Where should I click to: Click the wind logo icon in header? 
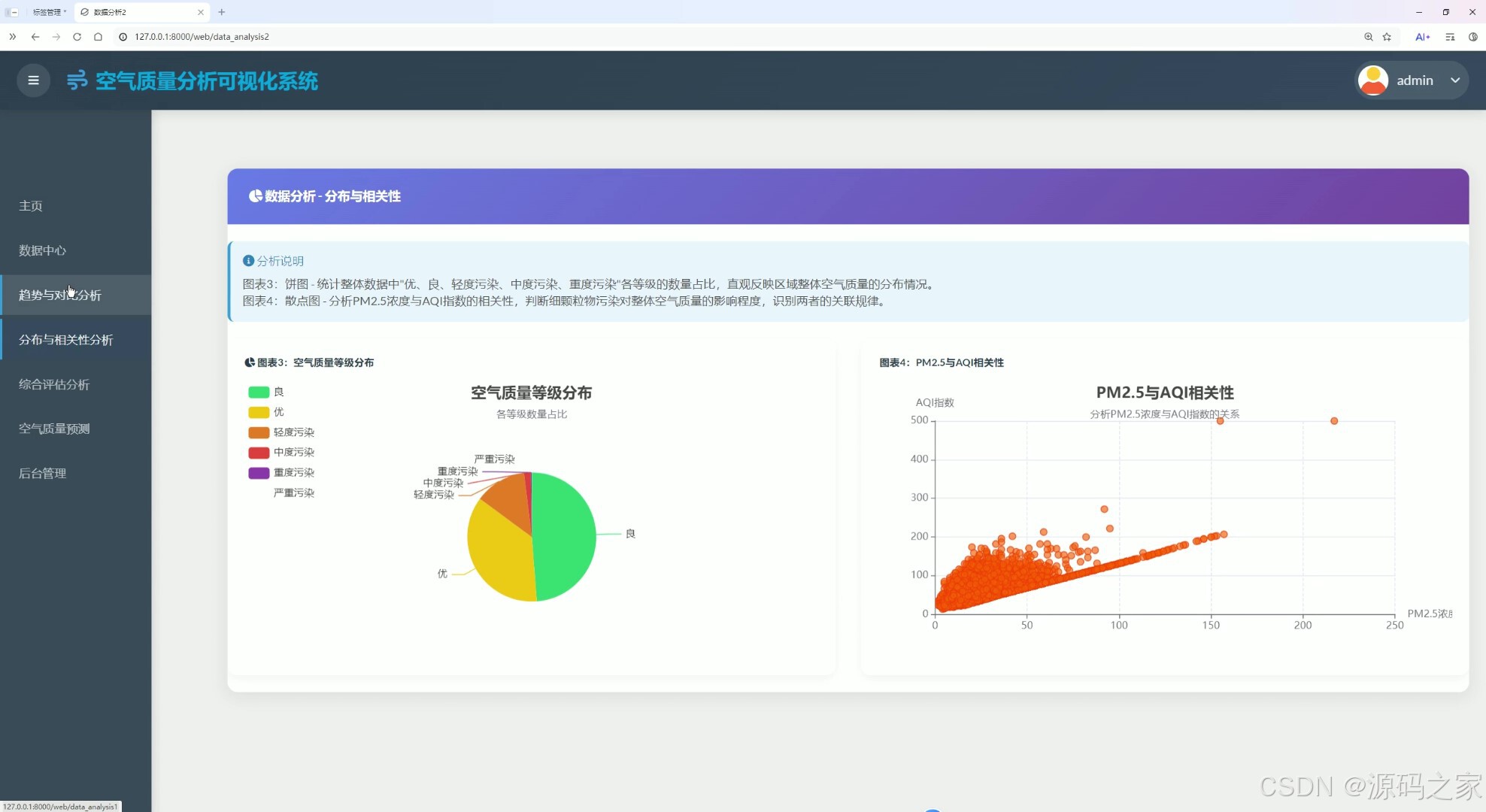(x=77, y=80)
